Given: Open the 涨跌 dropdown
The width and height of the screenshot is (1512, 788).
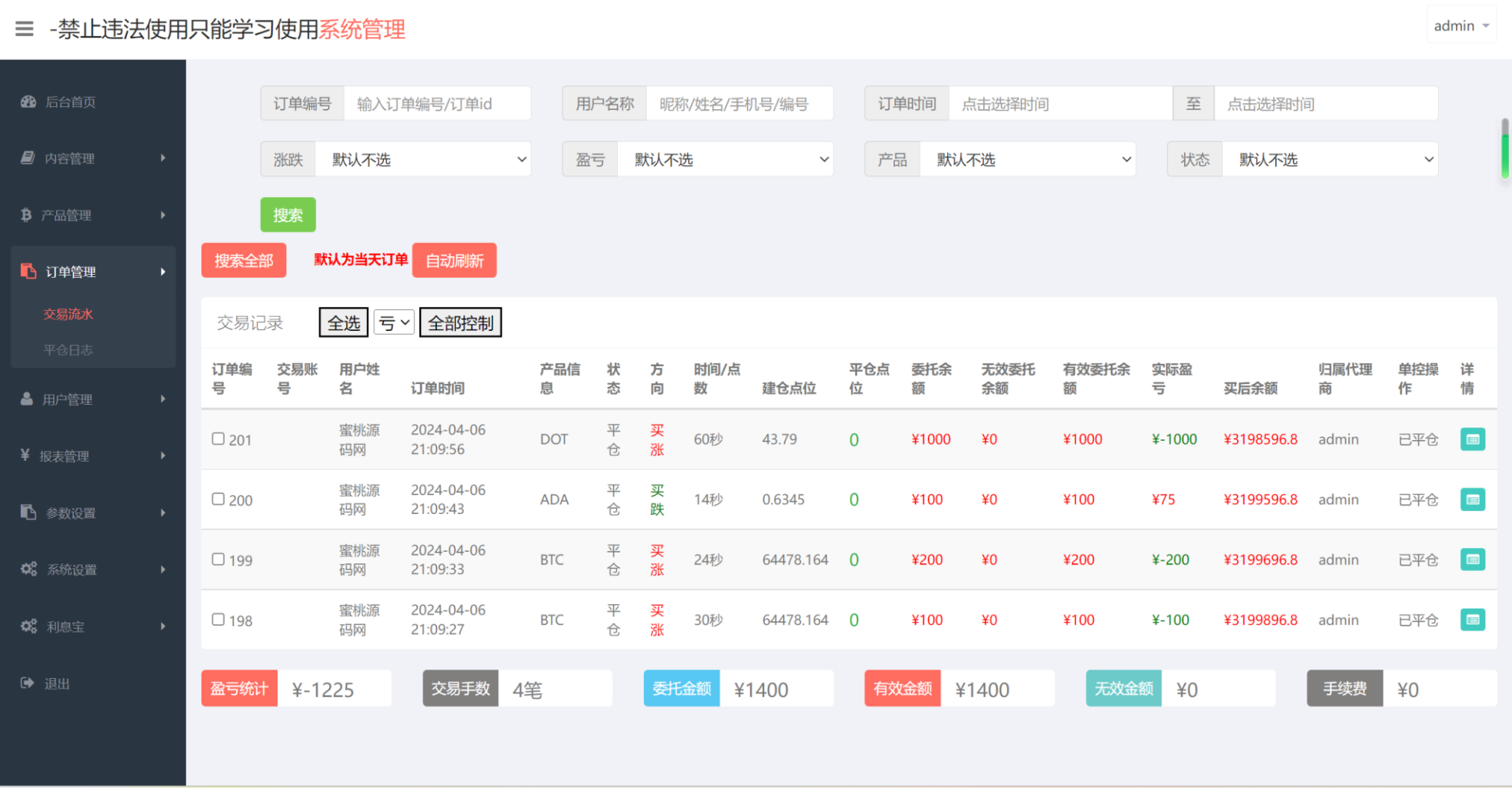Looking at the screenshot, I should (x=424, y=159).
